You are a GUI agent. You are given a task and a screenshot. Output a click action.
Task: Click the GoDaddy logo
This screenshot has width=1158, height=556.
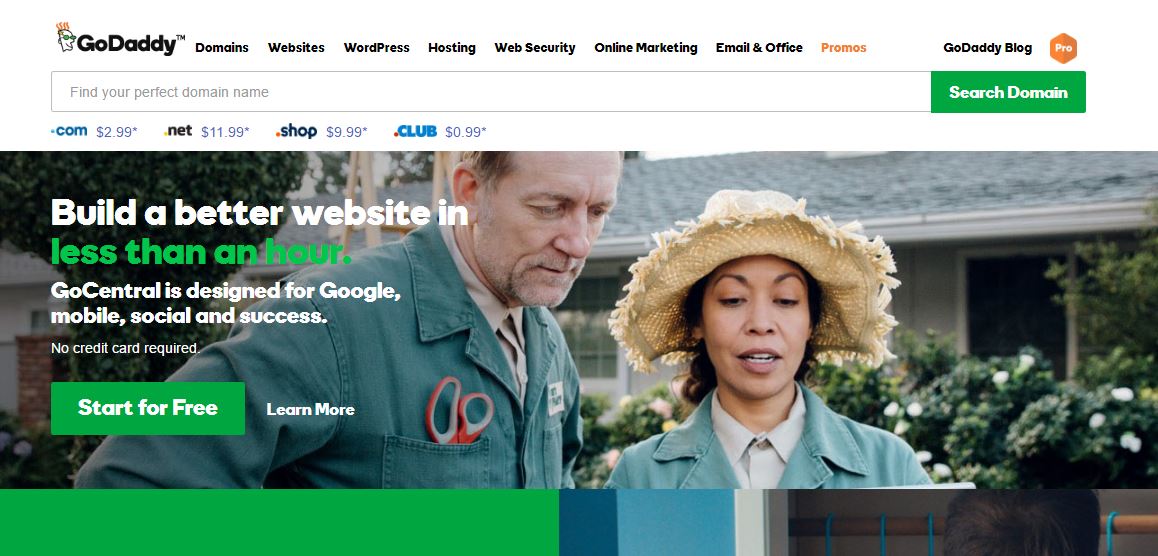point(121,39)
